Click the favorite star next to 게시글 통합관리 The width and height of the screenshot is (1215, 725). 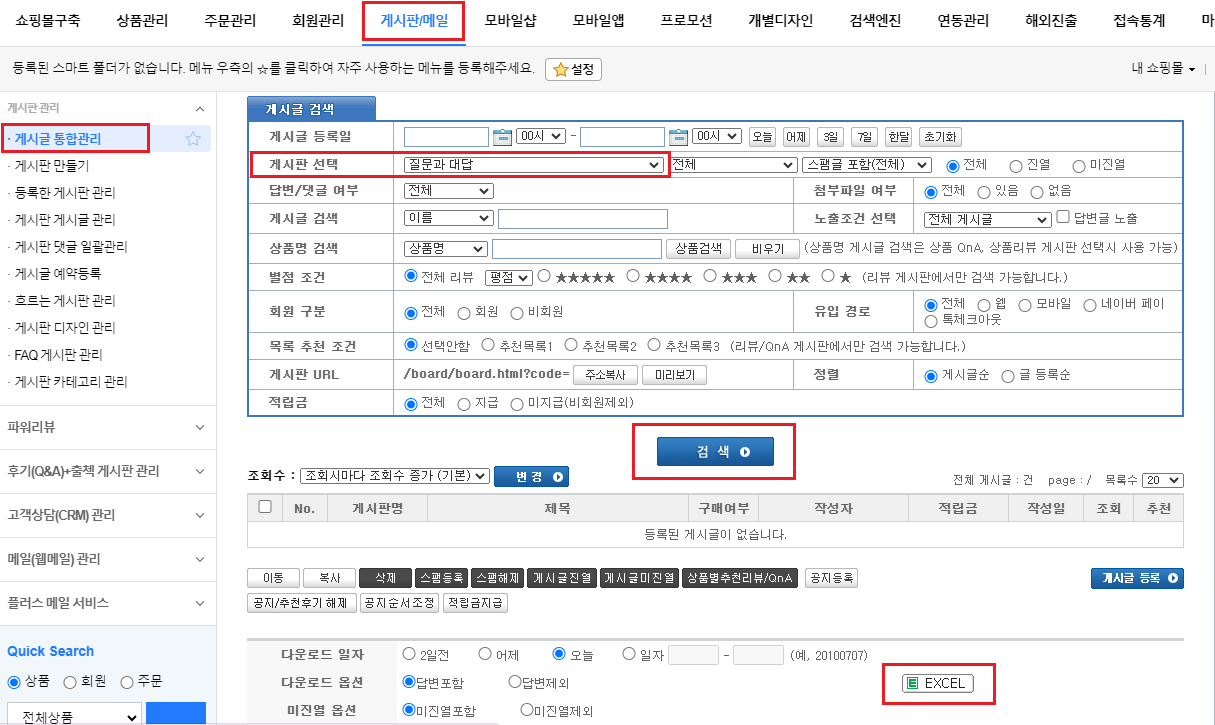coord(193,139)
